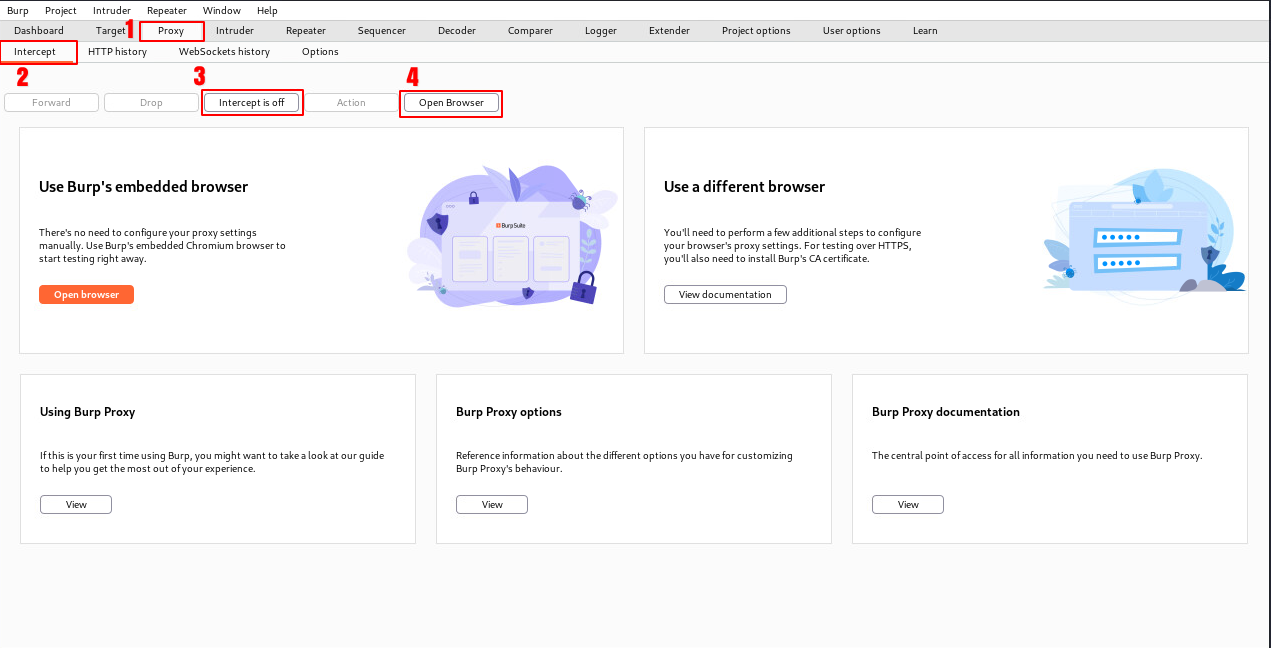The width and height of the screenshot is (1271, 648).
Task: Click View under Burp Proxy documentation
Action: (908, 505)
